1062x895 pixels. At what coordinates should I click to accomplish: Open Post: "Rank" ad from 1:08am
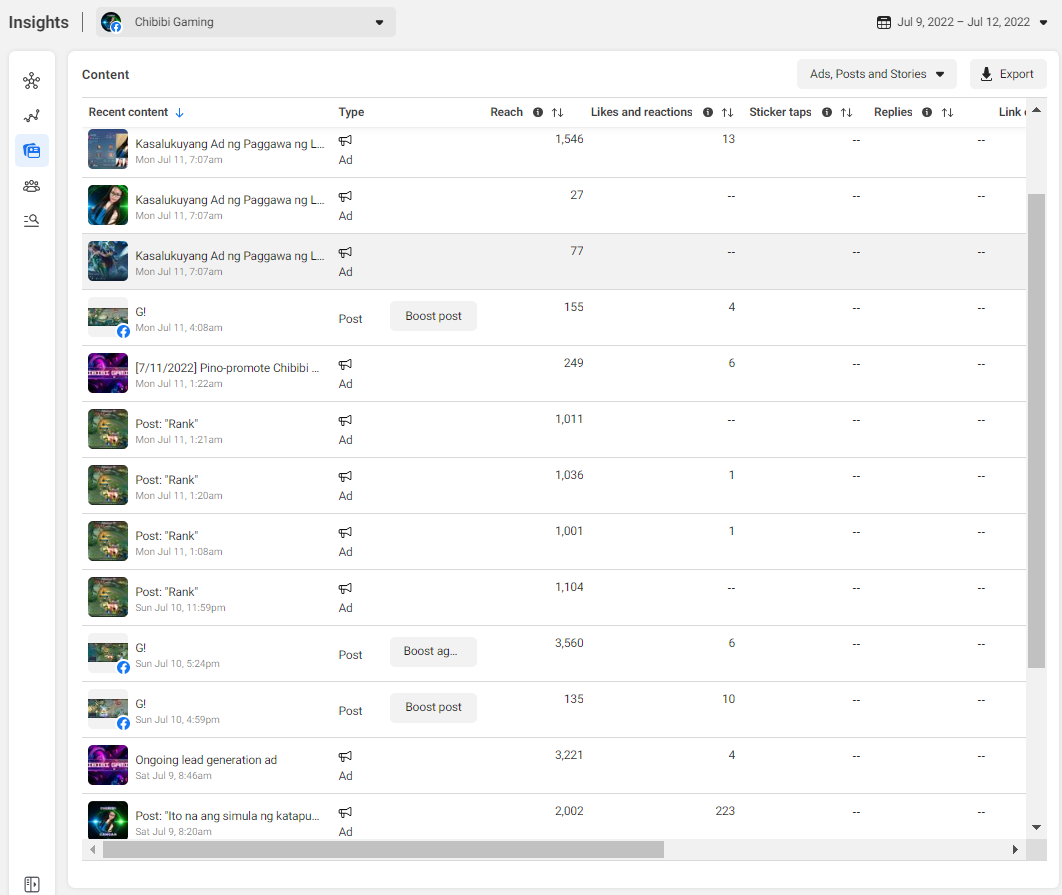point(167,536)
